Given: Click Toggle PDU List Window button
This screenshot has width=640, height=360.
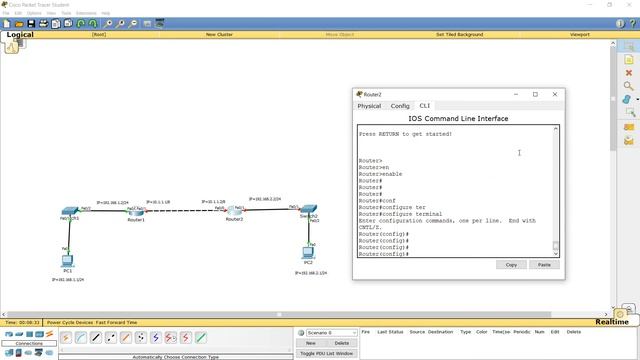Looking at the screenshot, I should 327,353.
